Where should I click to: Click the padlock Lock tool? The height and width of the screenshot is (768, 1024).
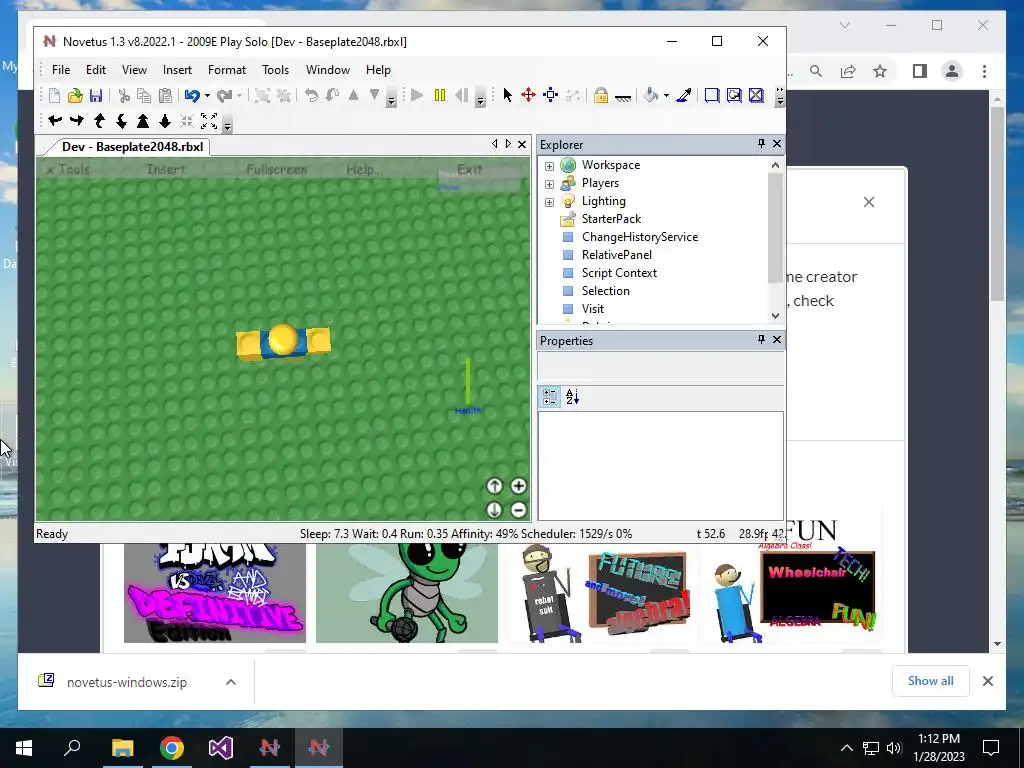601,95
